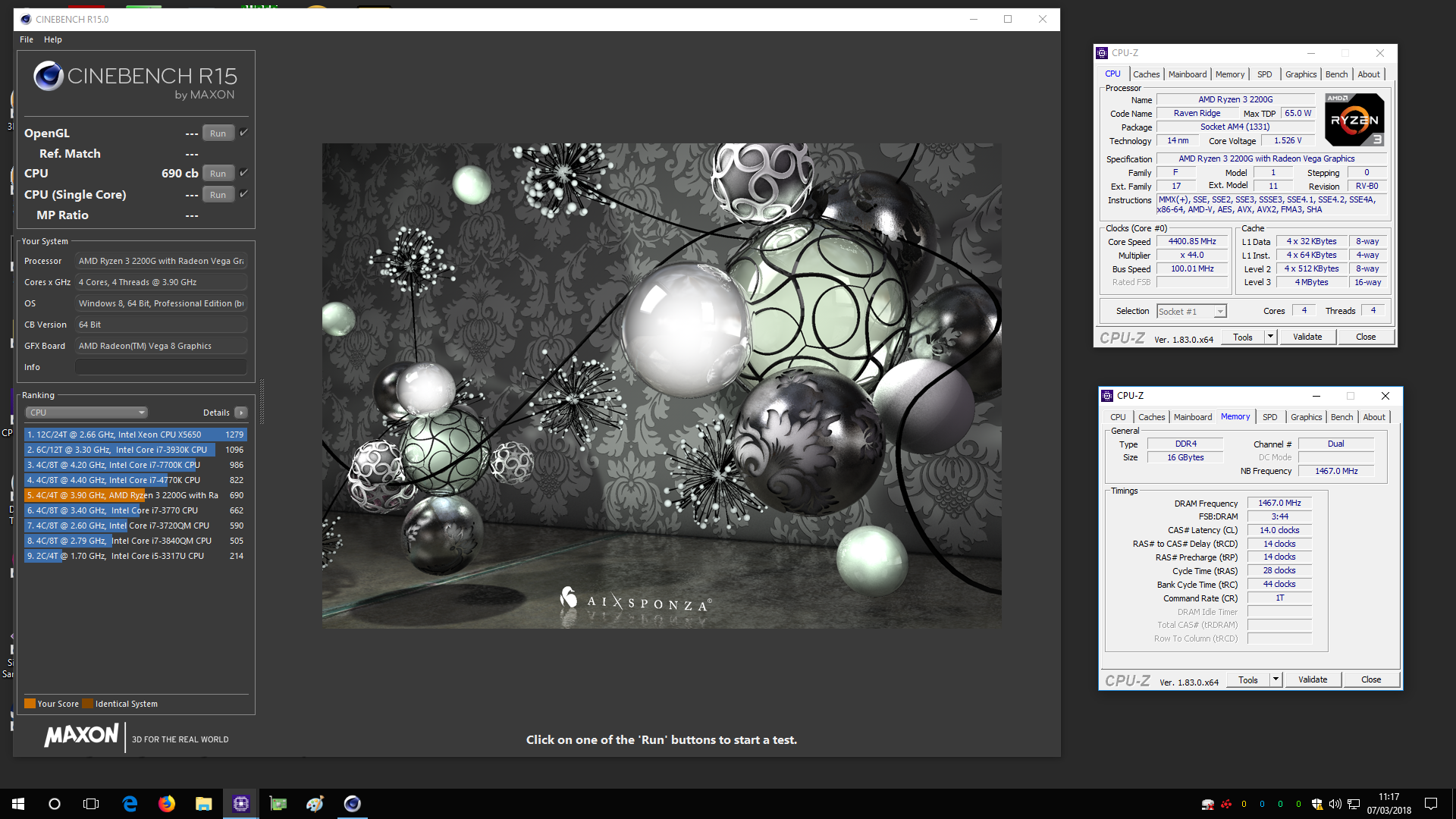
Task: Select the i7-4770K ranking row
Action: coord(136,480)
